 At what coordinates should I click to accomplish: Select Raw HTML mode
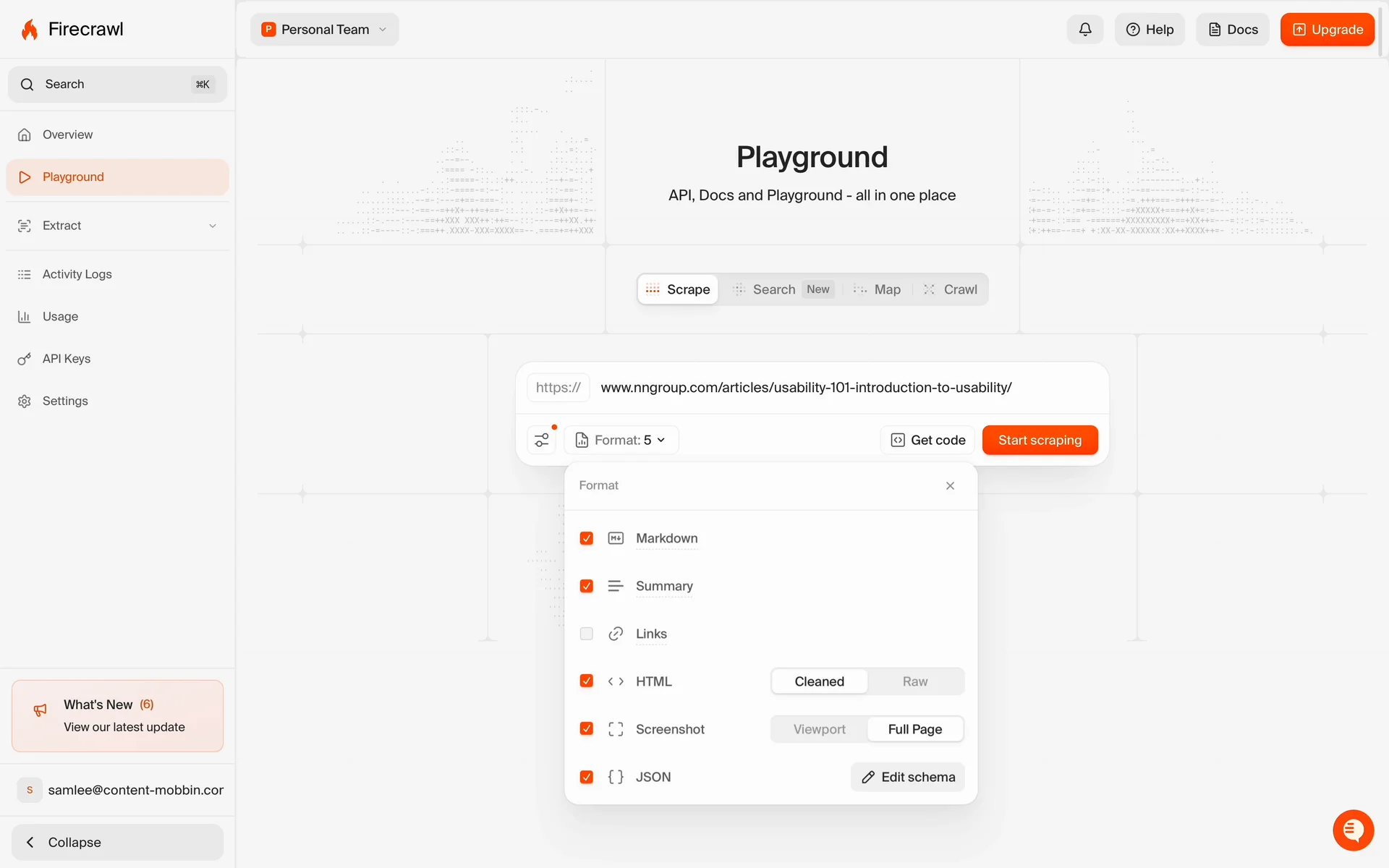click(914, 681)
